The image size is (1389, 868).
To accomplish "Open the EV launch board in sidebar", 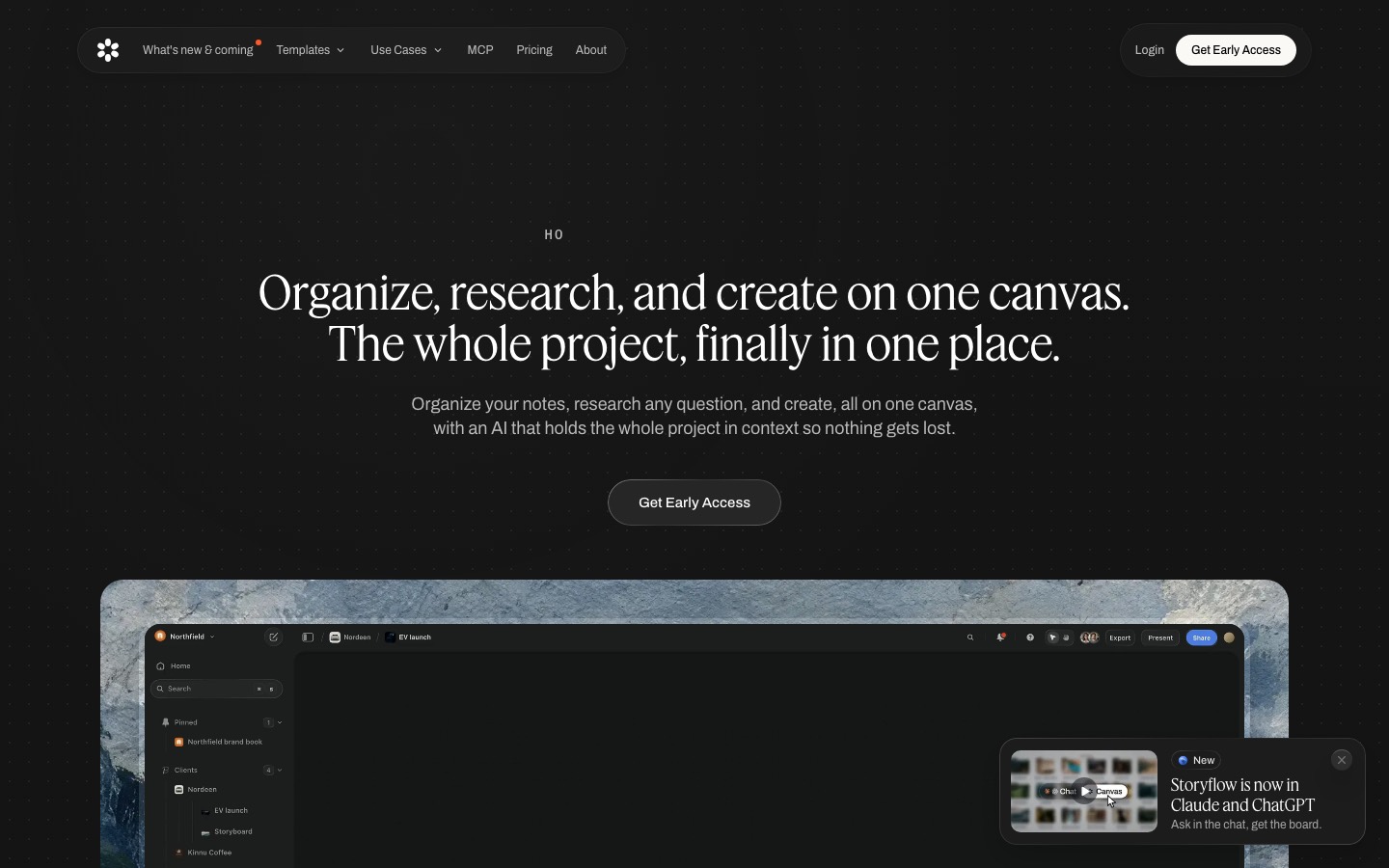I will pyautogui.click(x=225, y=811).
